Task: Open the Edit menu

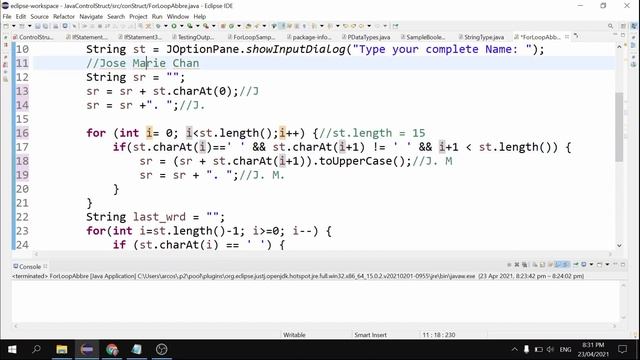Action: click(x=20, y=16)
